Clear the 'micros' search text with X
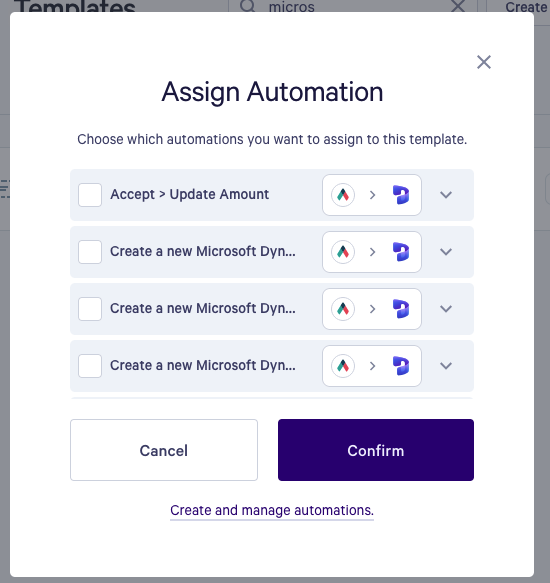 pyautogui.click(x=458, y=6)
